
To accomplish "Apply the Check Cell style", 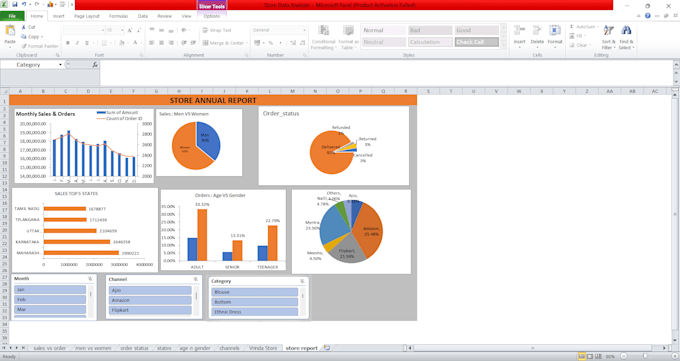I will coord(477,42).
